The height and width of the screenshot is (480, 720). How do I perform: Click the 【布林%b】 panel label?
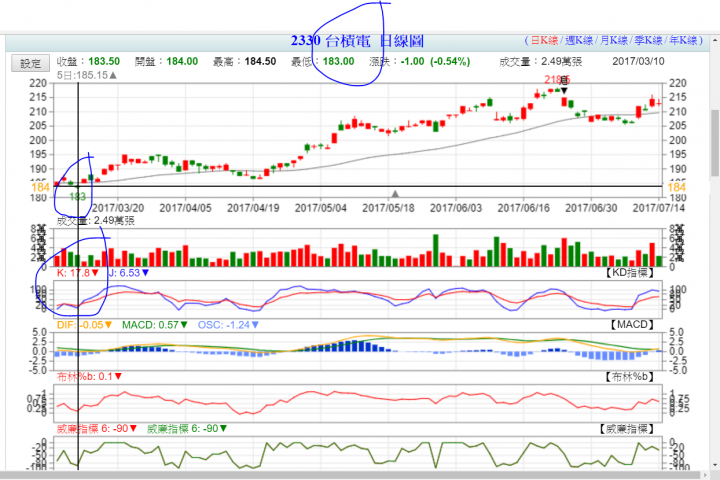coord(628,377)
